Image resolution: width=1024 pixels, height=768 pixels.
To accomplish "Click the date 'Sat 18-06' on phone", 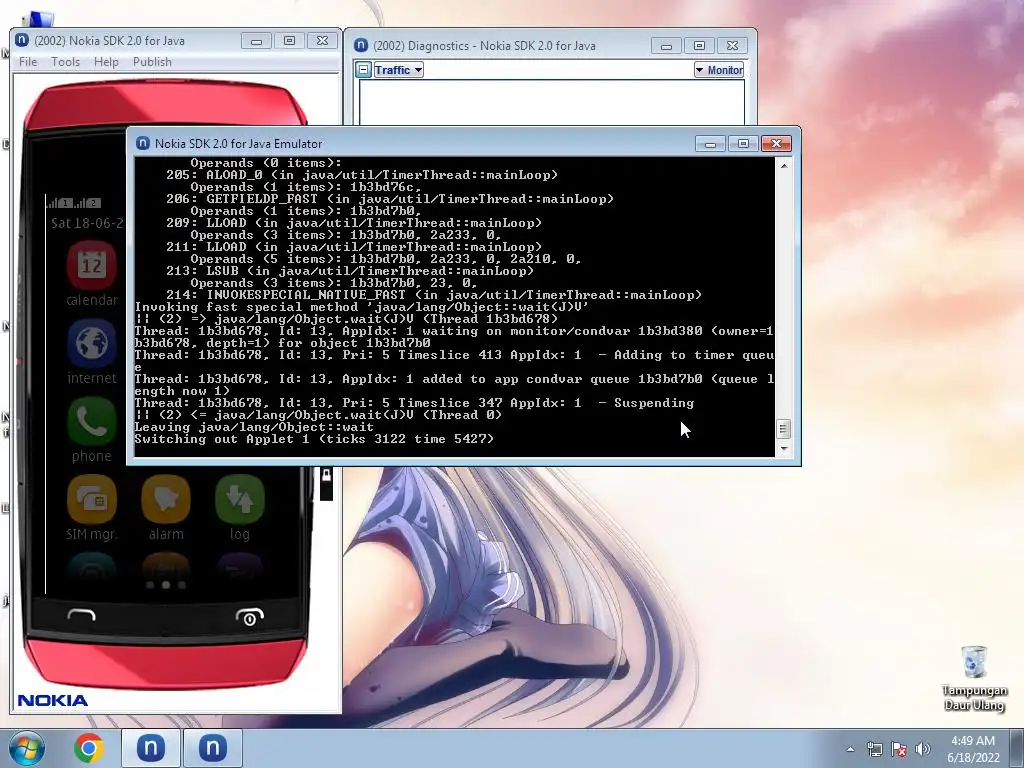I will click(x=88, y=223).
